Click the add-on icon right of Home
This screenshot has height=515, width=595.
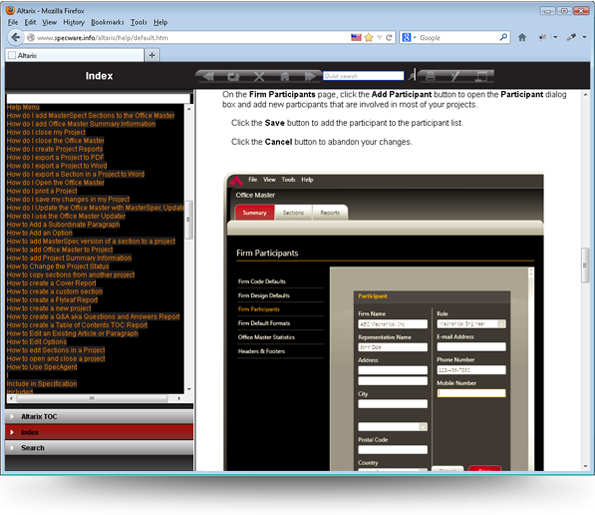pos(543,37)
